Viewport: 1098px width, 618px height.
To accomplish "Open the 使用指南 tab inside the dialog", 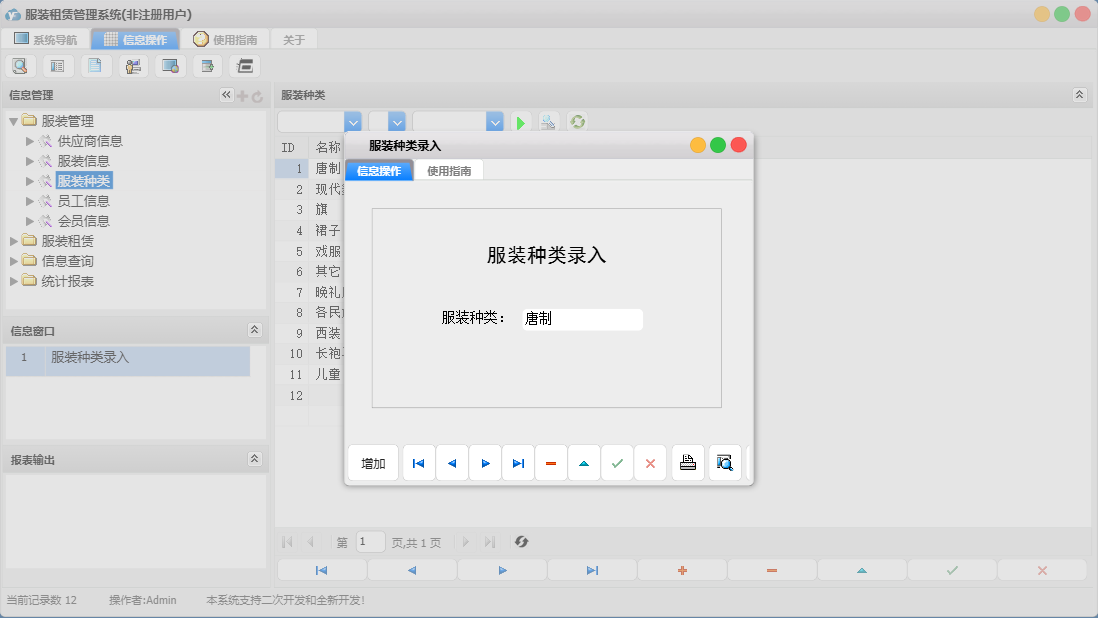I will (x=449, y=171).
